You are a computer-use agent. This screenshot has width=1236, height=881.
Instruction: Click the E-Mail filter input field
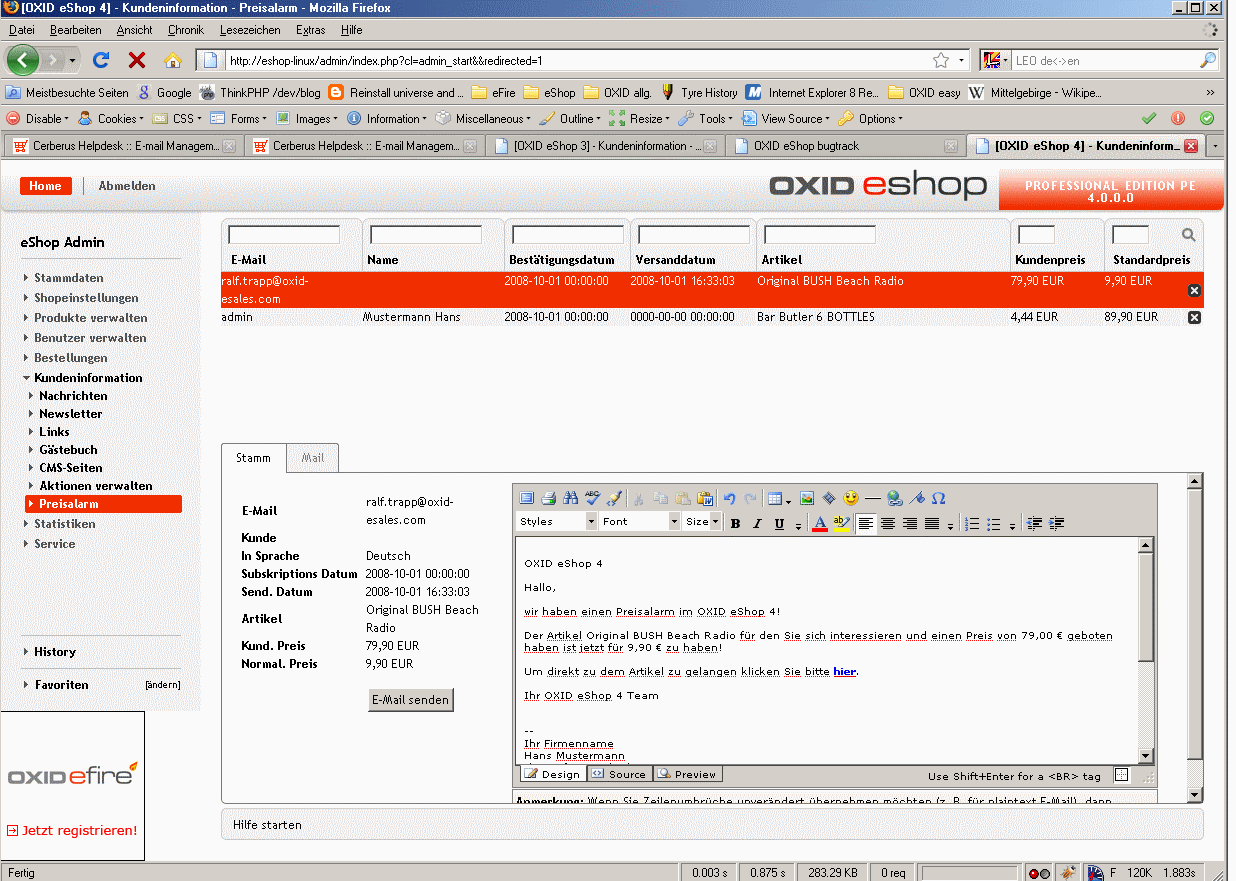[284, 235]
